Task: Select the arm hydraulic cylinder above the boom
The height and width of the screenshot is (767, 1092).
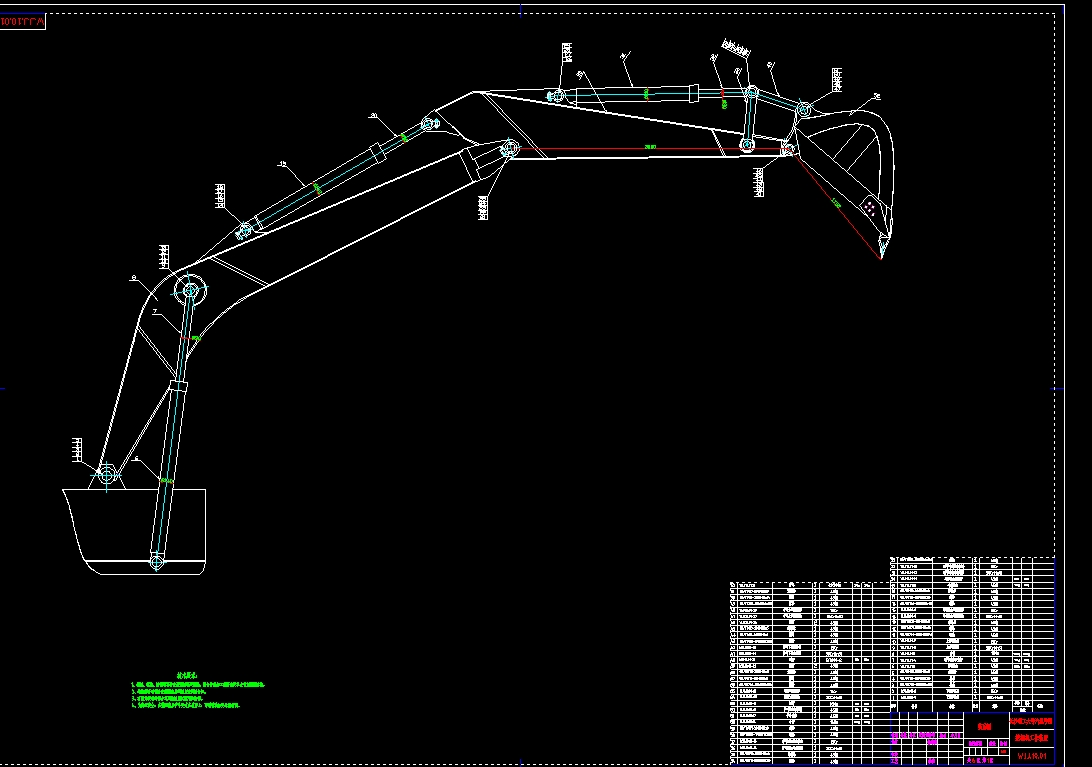Action: click(336, 178)
